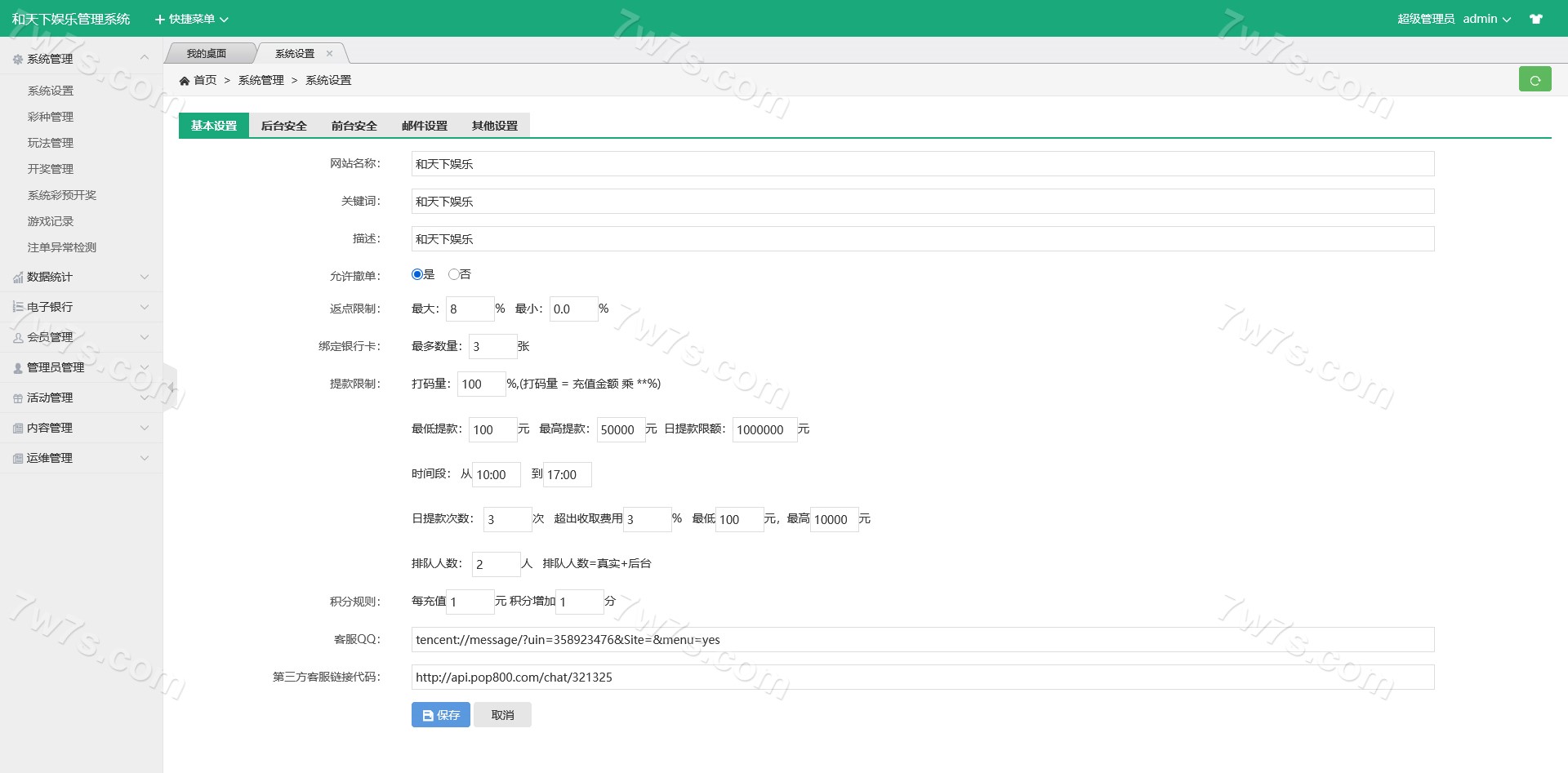Open the admin user dropdown
The height and width of the screenshot is (773, 1568).
(x=1486, y=19)
